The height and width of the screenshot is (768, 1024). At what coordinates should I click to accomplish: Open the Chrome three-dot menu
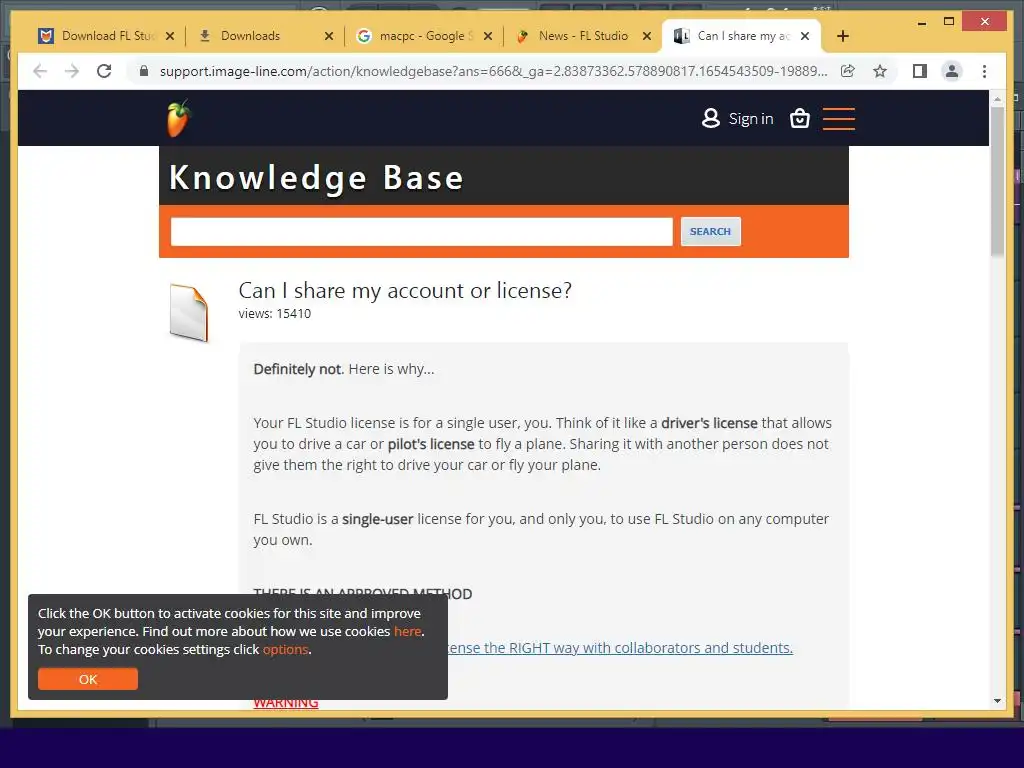pos(984,71)
